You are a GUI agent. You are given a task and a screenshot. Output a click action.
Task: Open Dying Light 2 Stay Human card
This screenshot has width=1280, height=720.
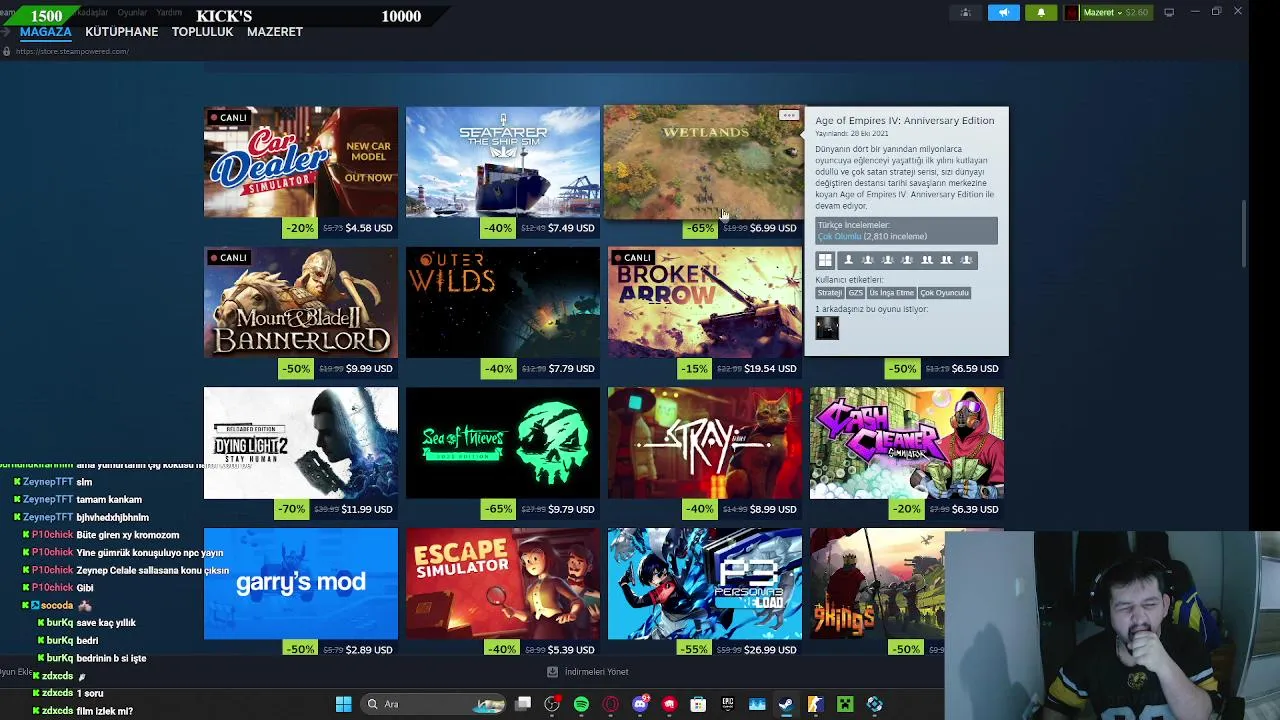pos(300,443)
